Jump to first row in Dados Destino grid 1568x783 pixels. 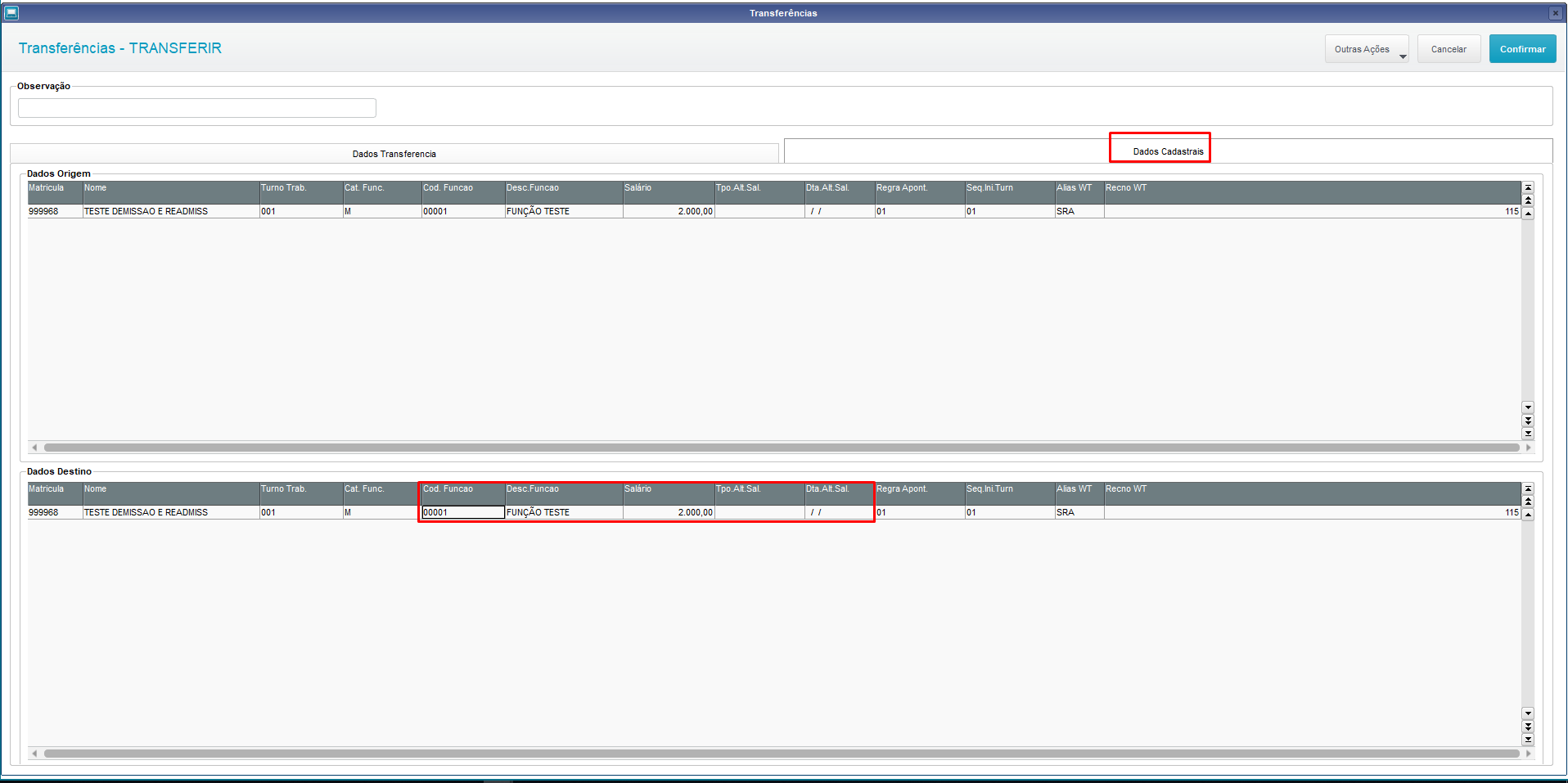point(1528,488)
